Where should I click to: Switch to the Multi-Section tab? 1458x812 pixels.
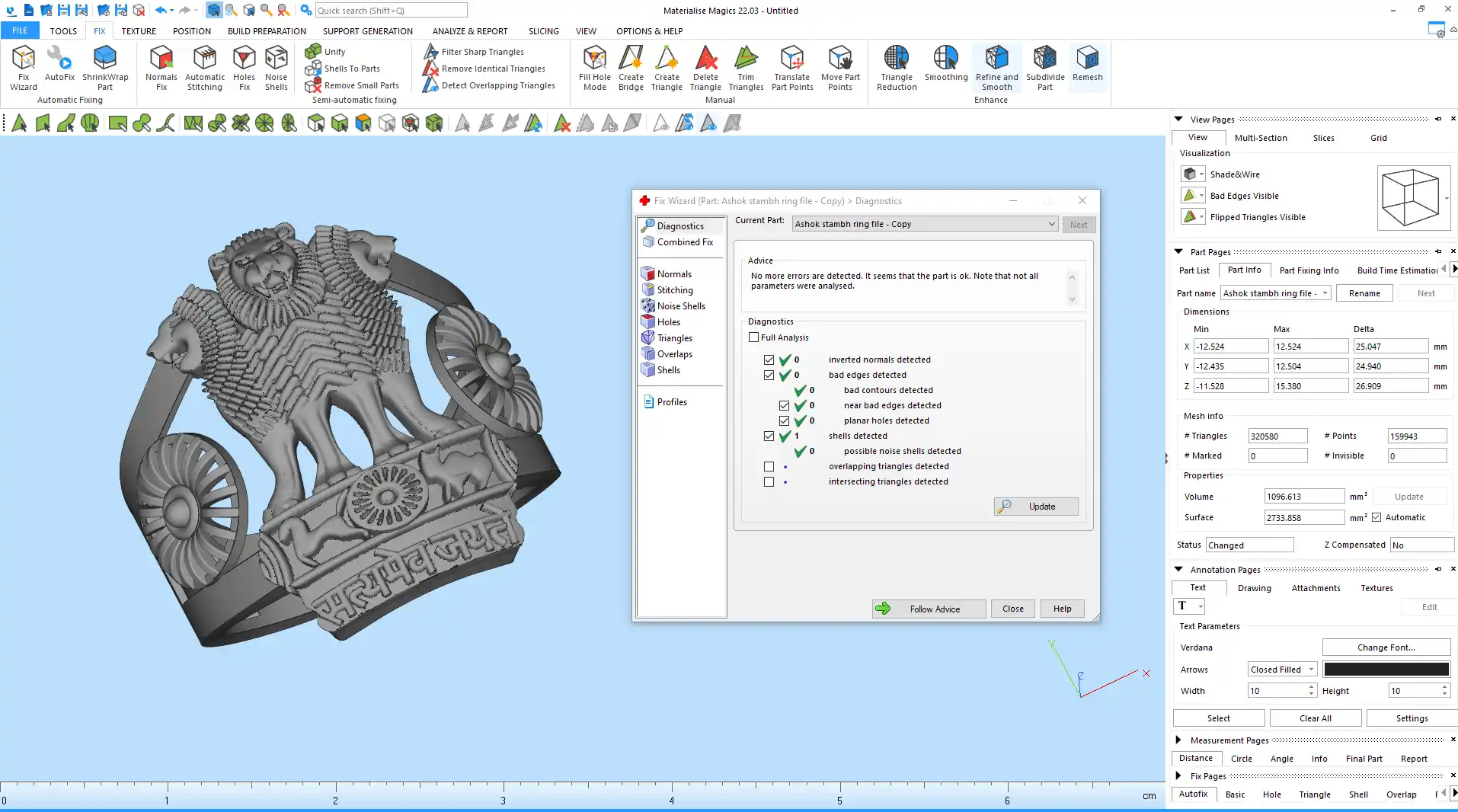[1260, 138]
